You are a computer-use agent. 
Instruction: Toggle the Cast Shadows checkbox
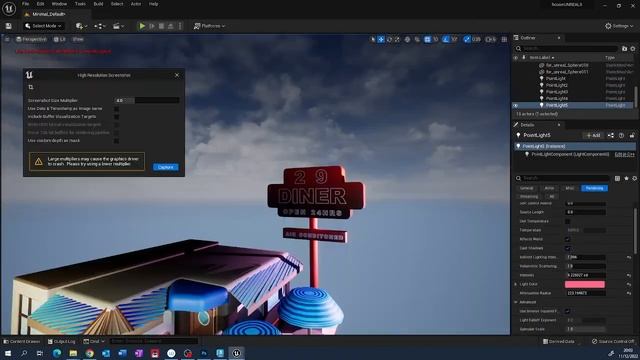(567, 248)
